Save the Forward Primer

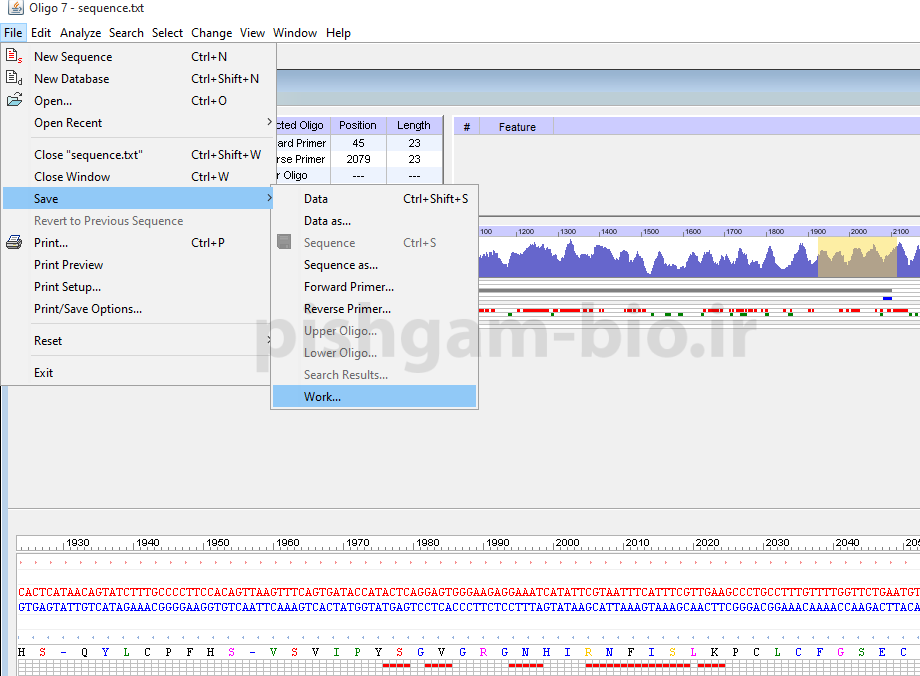[348, 287]
